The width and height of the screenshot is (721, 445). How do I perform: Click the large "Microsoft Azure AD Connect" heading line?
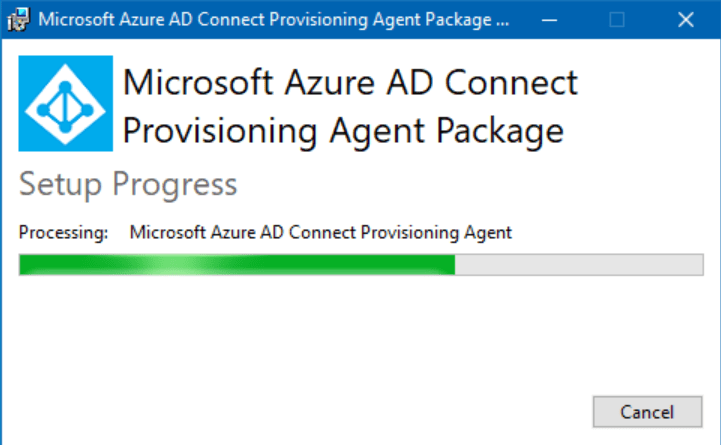pyautogui.click(x=350, y=83)
